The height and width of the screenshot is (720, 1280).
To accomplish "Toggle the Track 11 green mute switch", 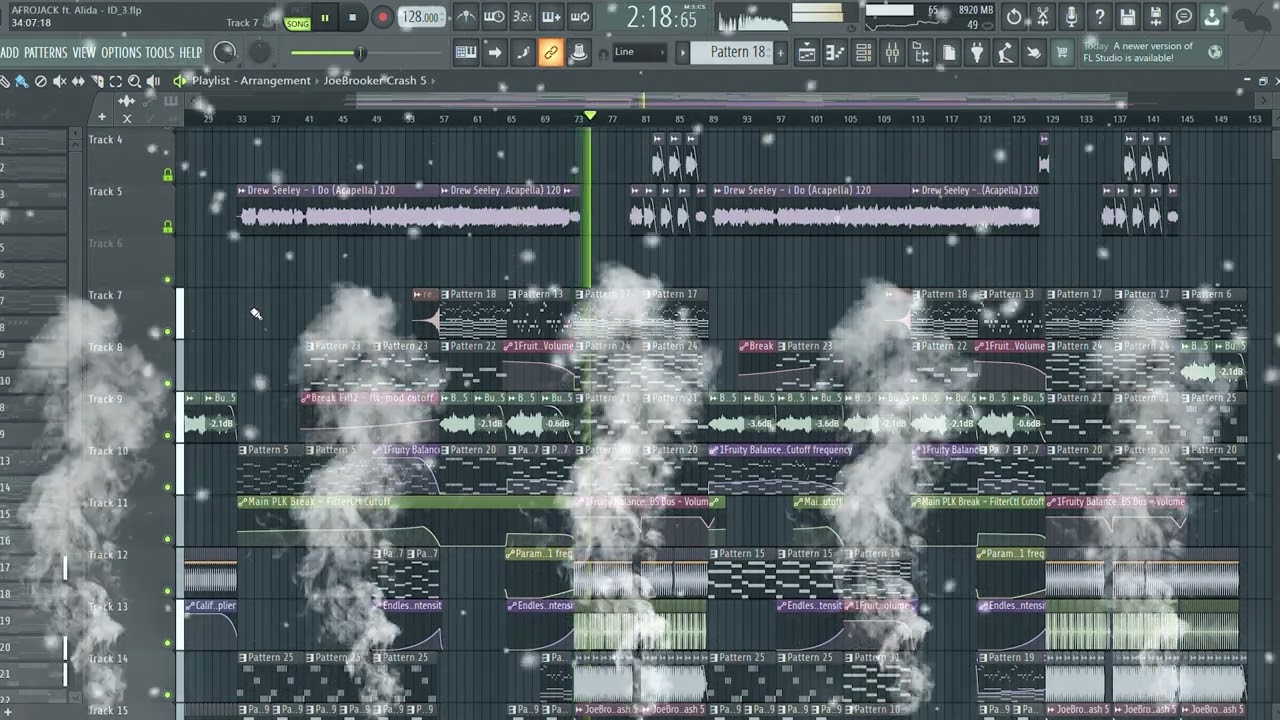I will click(x=167, y=539).
